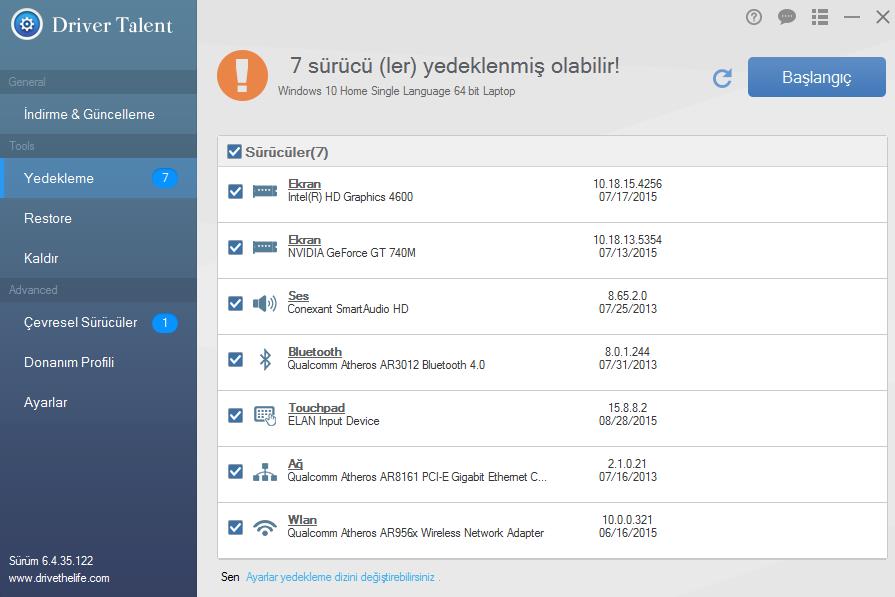The height and width of the screenshot is (597, 895).
Task: Open the İndirme & Güncelleme section
Action: point(89,114)
